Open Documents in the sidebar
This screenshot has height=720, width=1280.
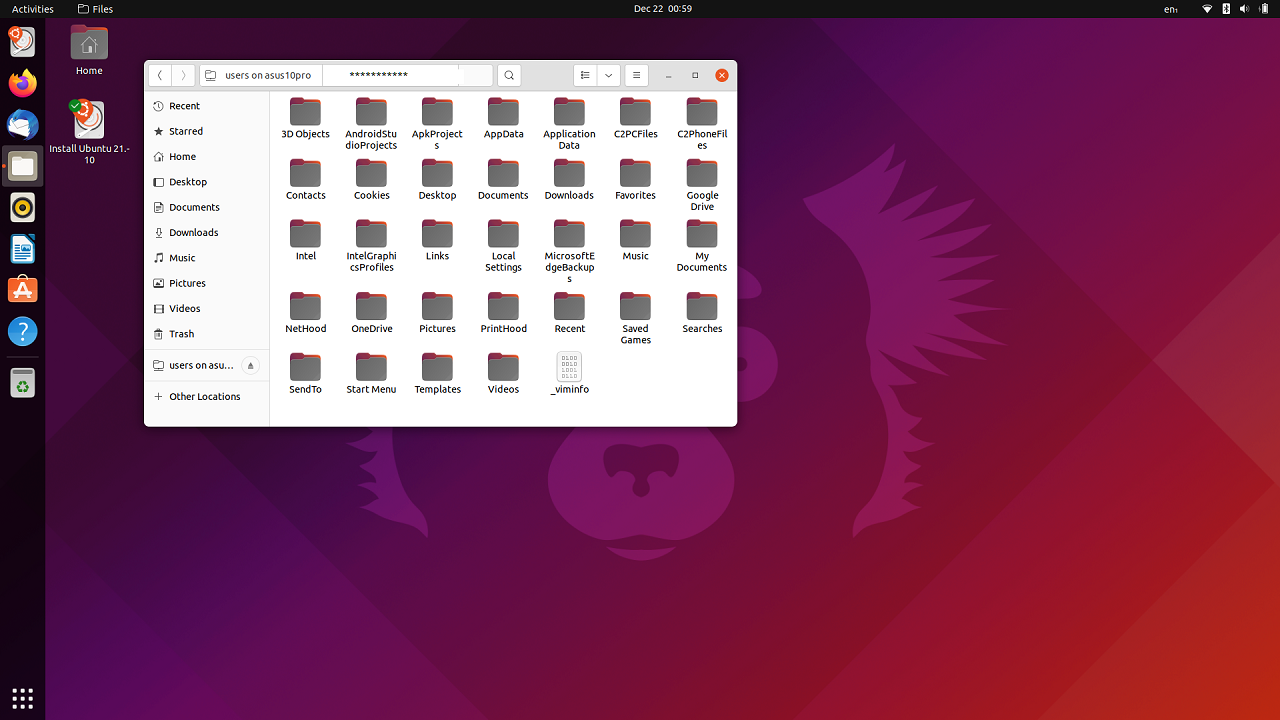[x=207, y=207]
